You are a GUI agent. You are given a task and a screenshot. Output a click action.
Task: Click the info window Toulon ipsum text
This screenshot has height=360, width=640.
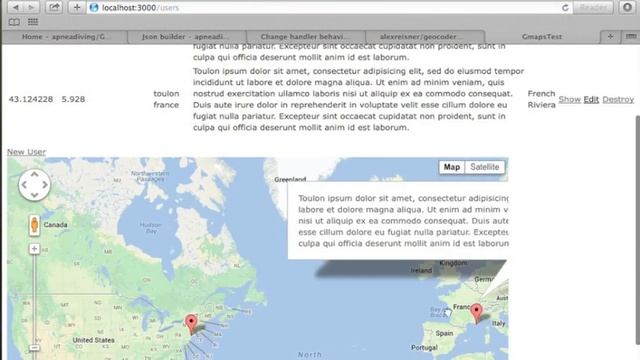(x=403, y=221)
